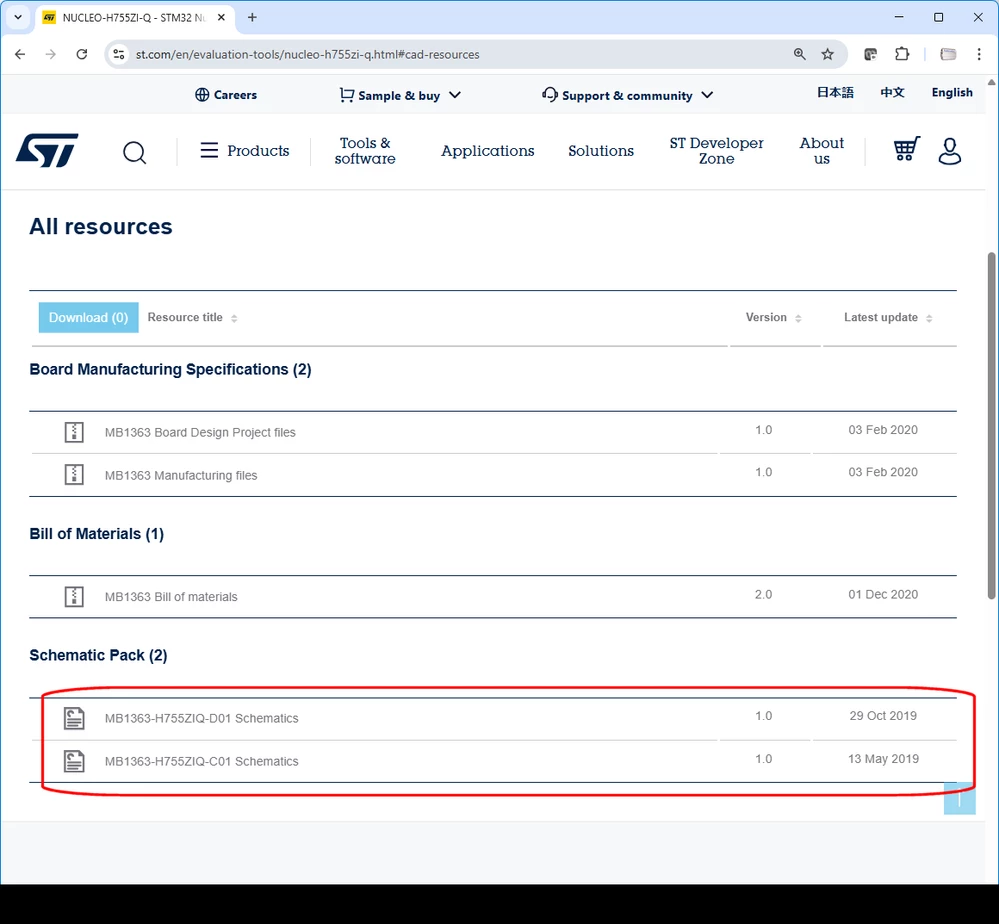Open MB1363-H755ZIQ-C01 Schematics link
Image resolution: width=999 pixels, height=924 pixels.
pos(201,762)
